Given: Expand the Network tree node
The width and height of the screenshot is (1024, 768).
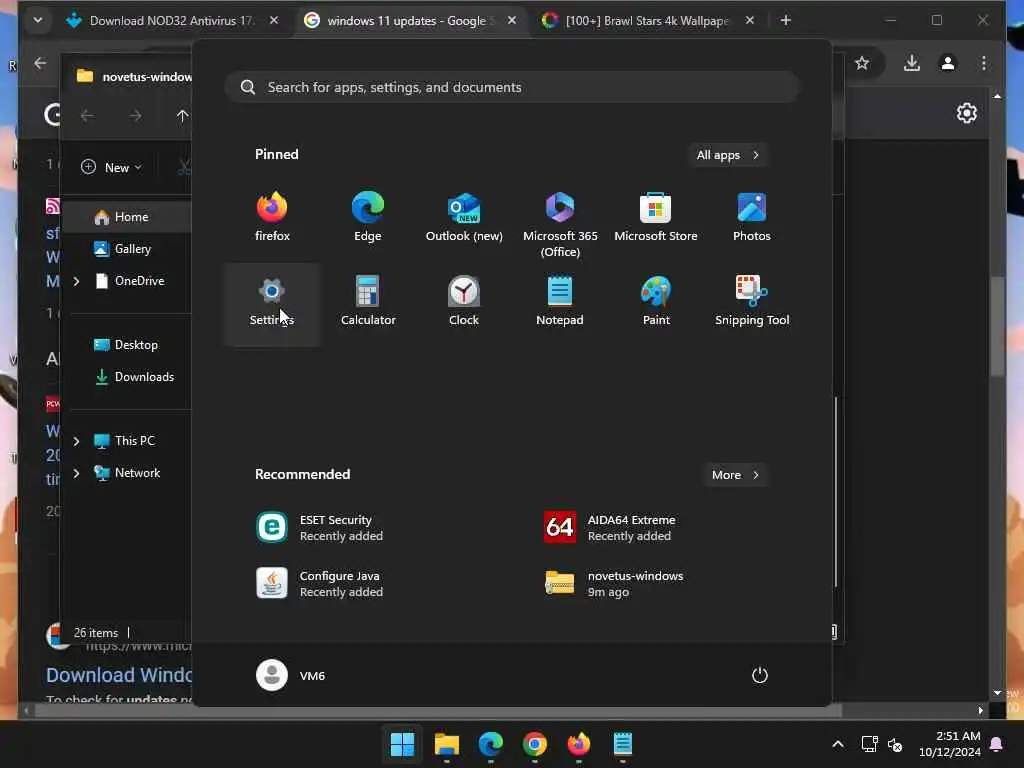Looking at the screenshot, I should click(76, 473).
